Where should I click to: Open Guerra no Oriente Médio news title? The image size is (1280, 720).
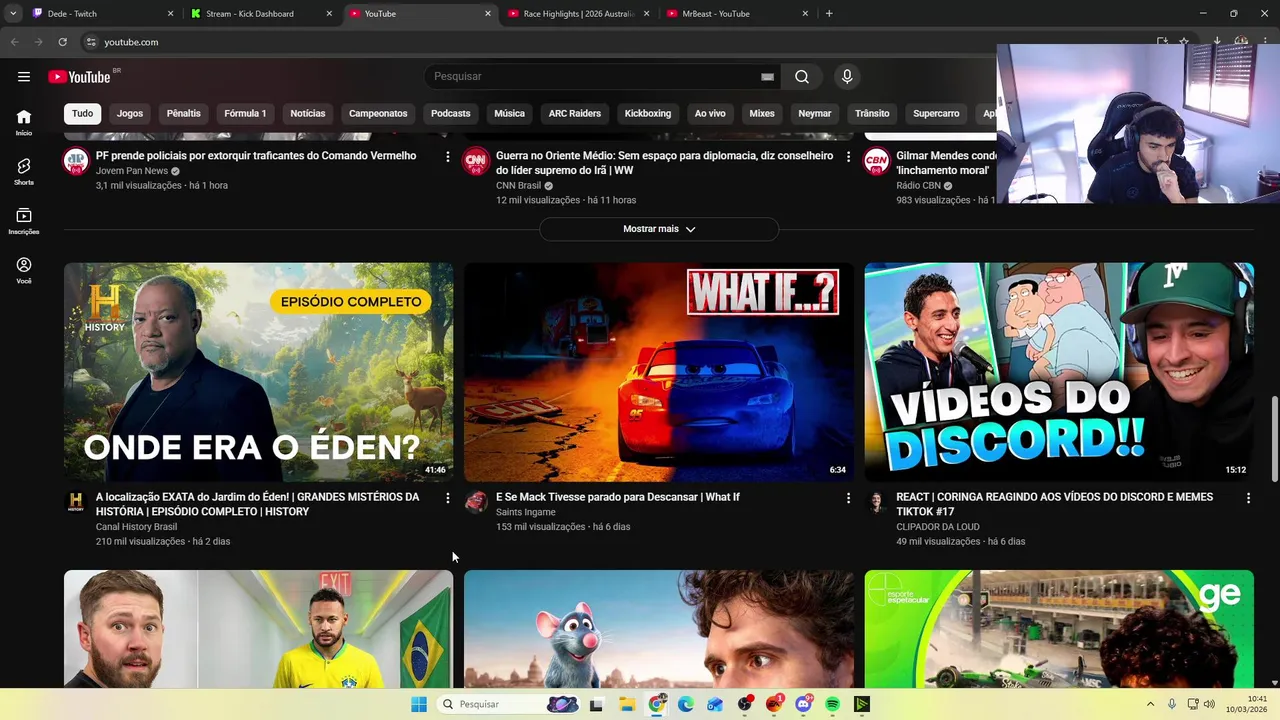pyautogui.click(x=664, y=163)
